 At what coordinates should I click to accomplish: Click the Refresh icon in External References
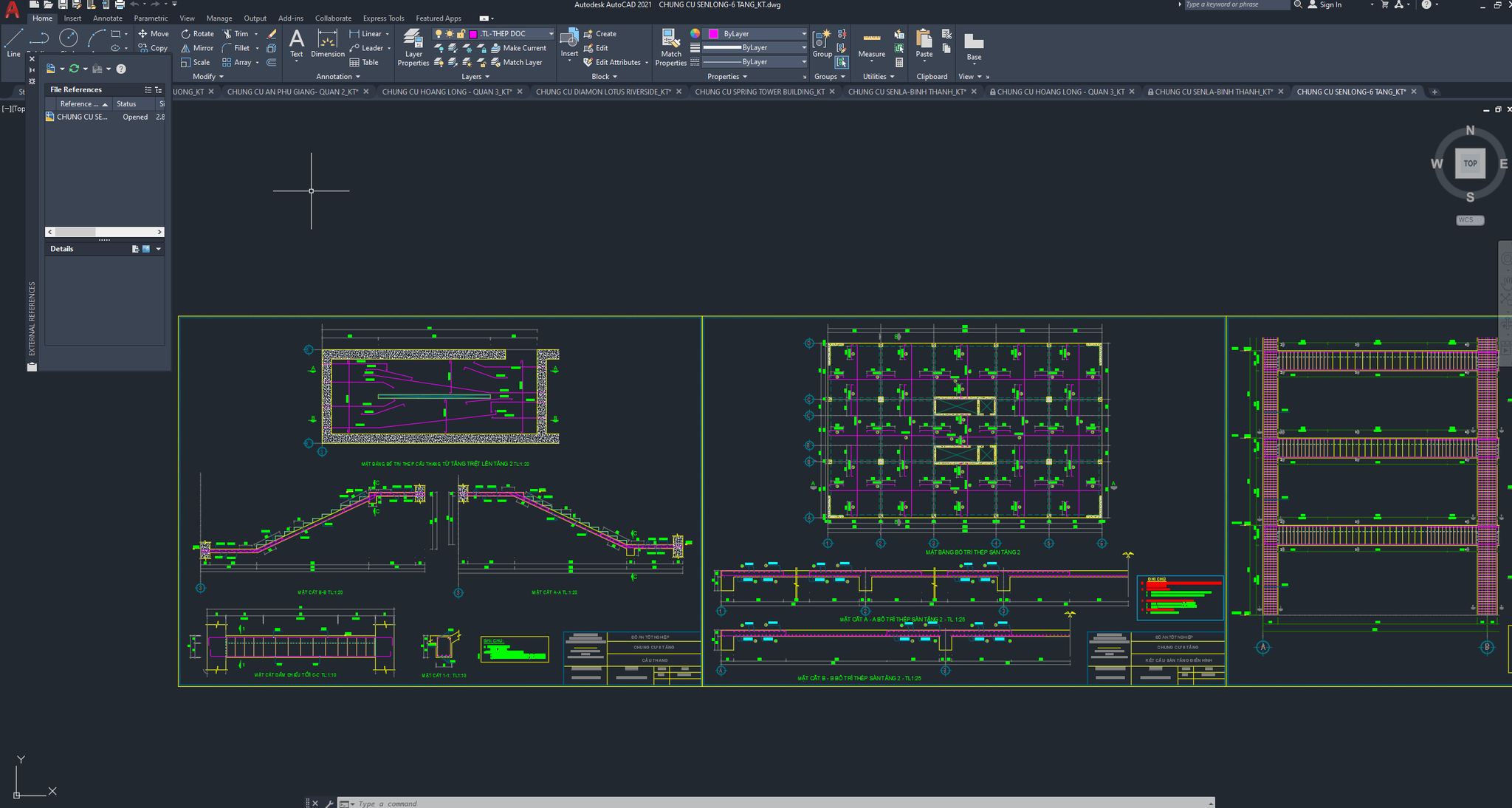pyautogui.click(x=74, y=69)
